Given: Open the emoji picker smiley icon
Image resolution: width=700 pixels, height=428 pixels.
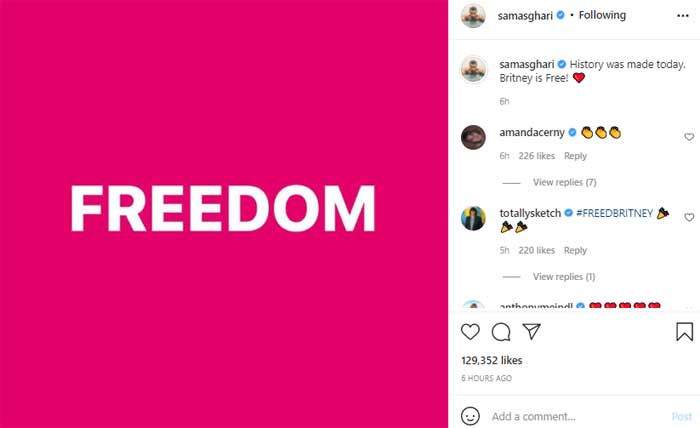Looking at the screenshot, I should pyautogui.click(x=470, y=416).
